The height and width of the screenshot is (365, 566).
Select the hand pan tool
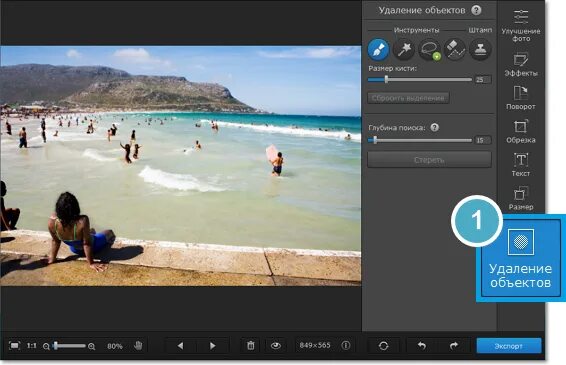click(138, 346)
